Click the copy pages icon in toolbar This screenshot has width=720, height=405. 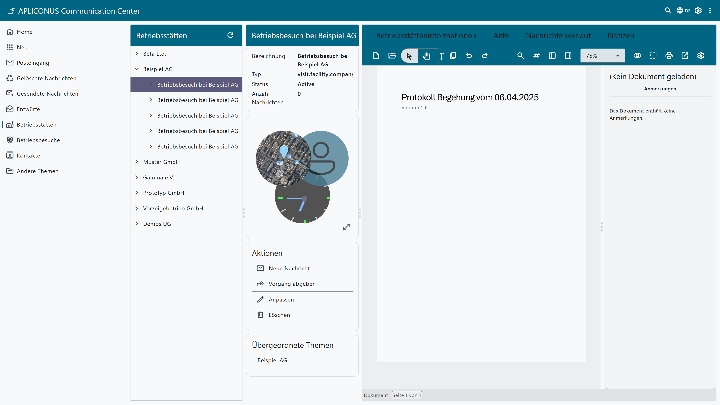[453, 56]
